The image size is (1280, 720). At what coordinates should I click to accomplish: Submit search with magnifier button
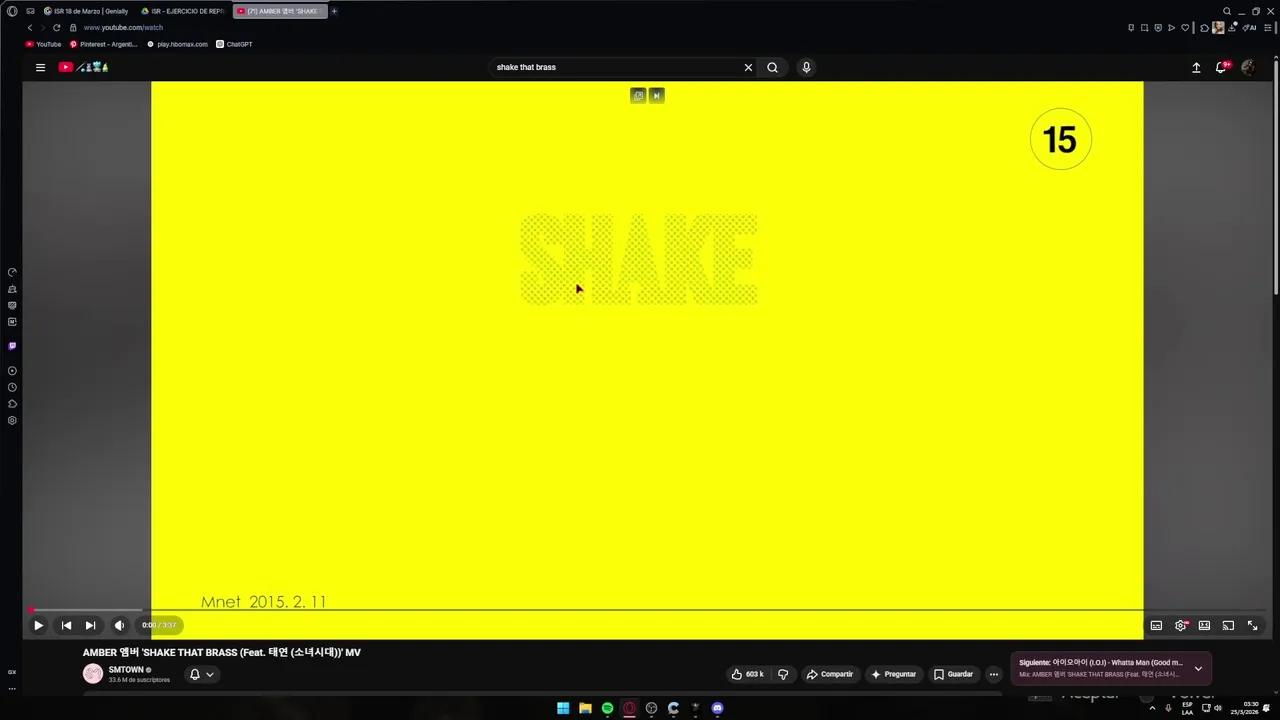(x=772, y=67)
